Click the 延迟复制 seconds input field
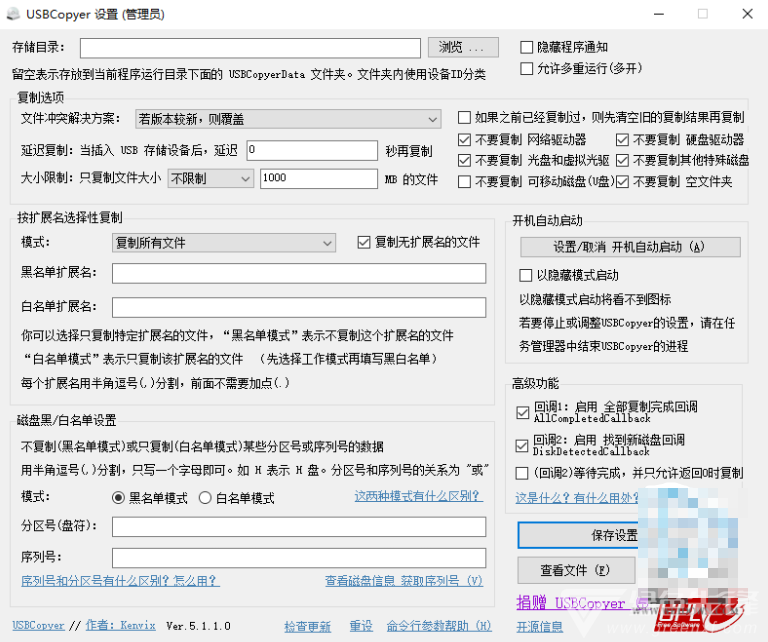Screen dimensions: 768x642 (312, 150)
